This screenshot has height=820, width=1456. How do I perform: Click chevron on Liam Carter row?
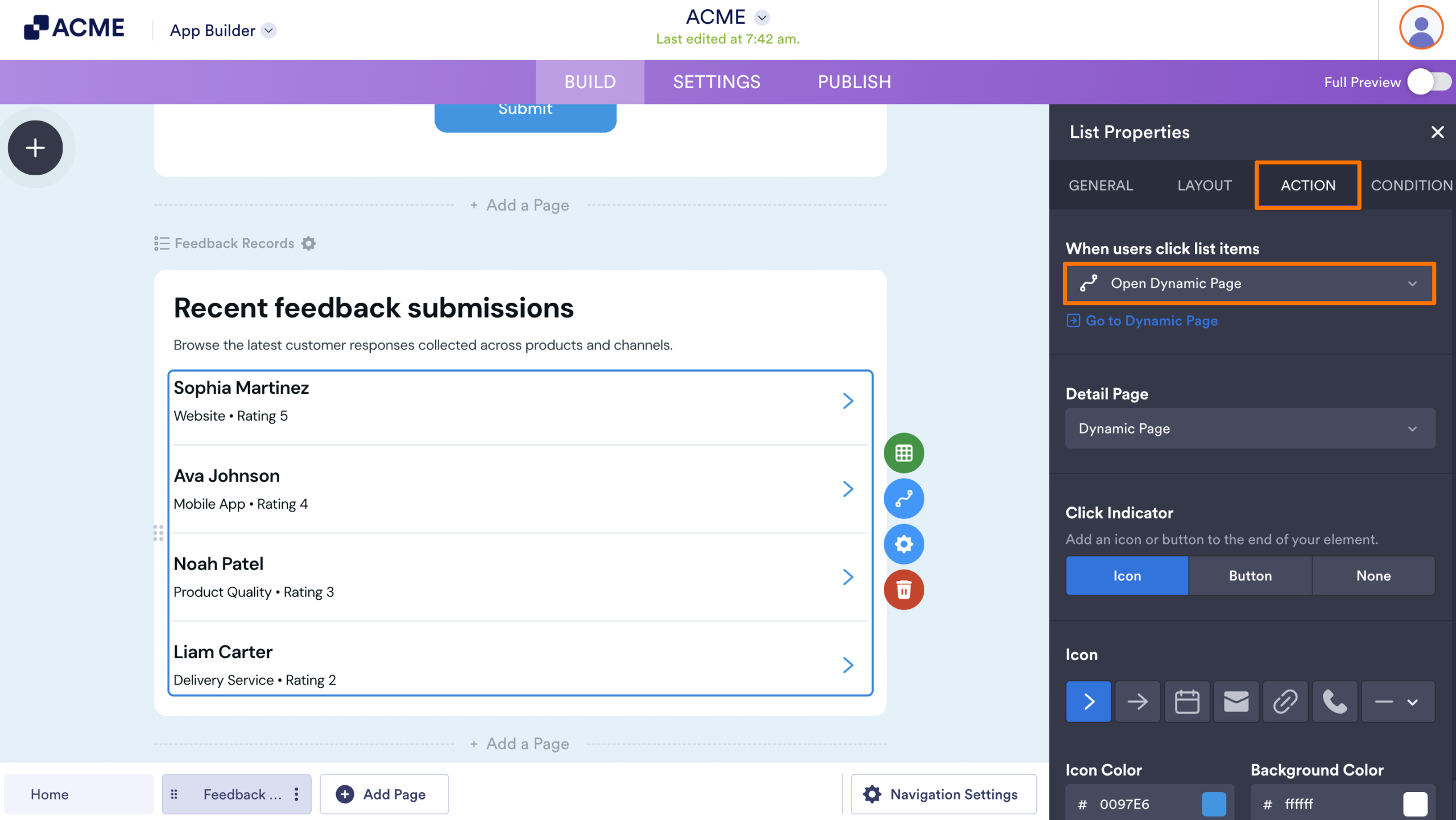coord(848,665)
